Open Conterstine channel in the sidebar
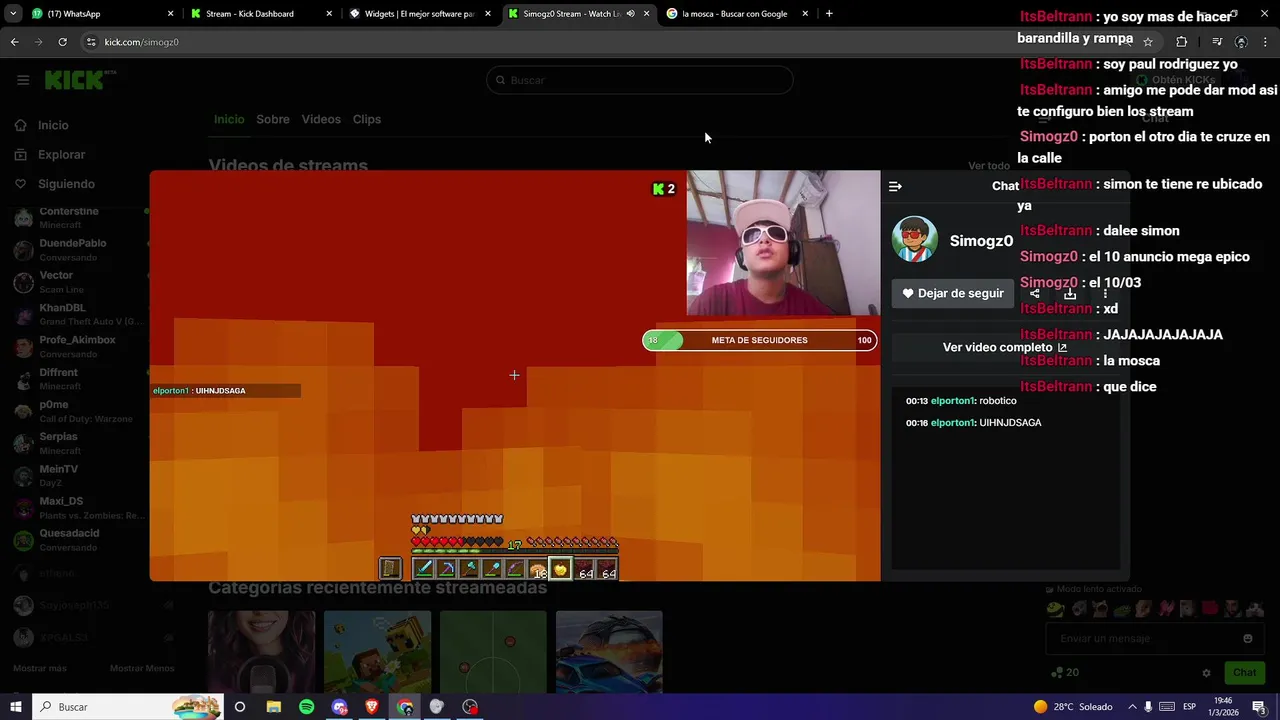The width and height of the screenshot is (1280, 720). click(80, 218)
